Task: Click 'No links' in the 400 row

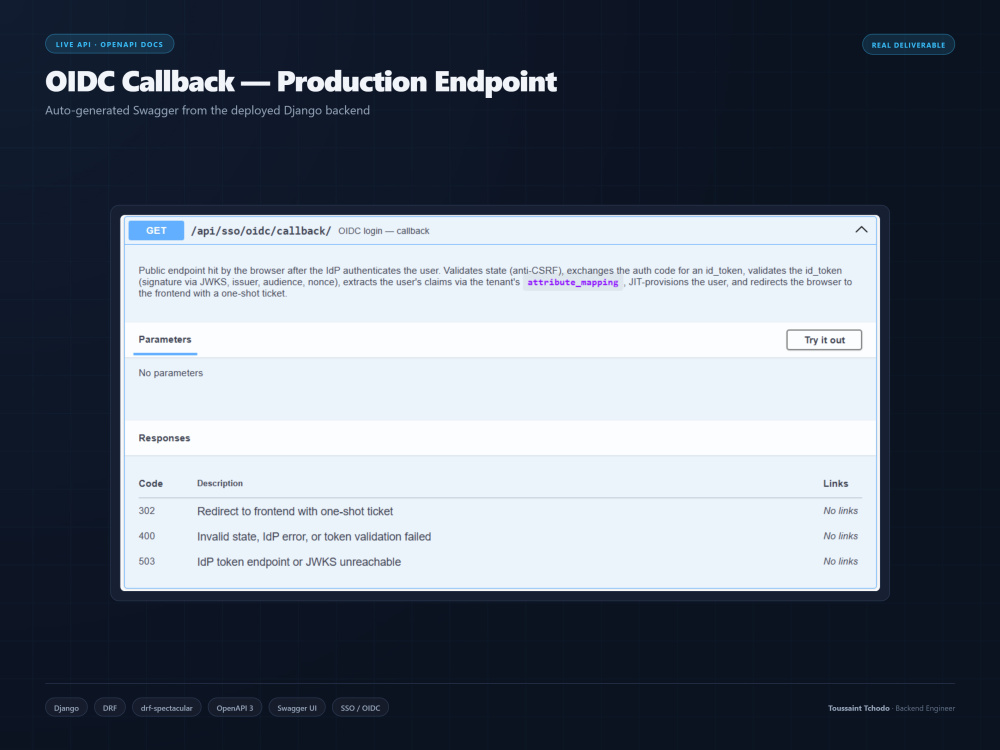Action: pyautogui.click(x=841, y=536)
